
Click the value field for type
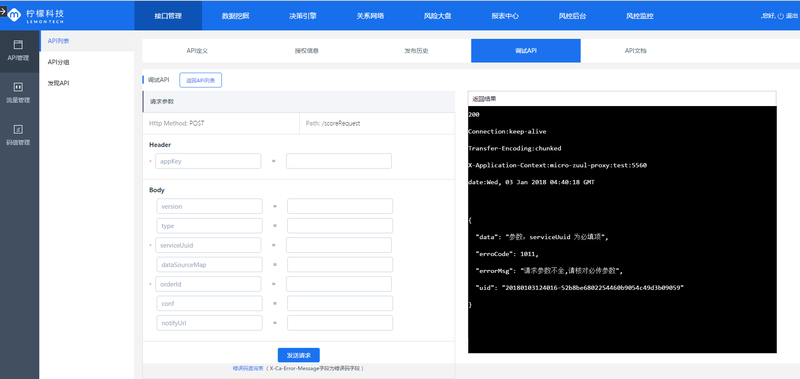pyautogui.click(x=340, y=225)
